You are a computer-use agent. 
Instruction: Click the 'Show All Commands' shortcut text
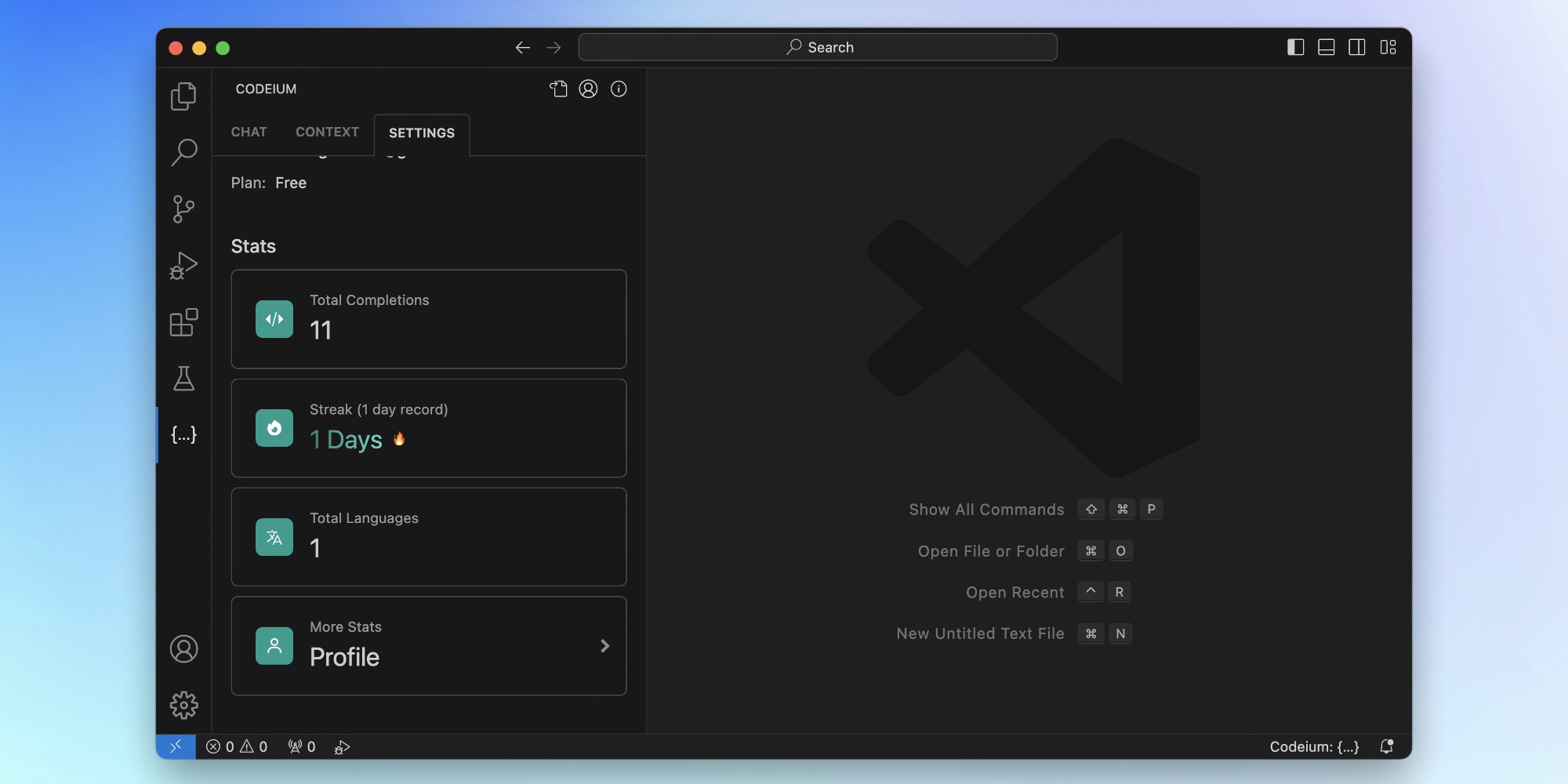(x=986, y=510)
